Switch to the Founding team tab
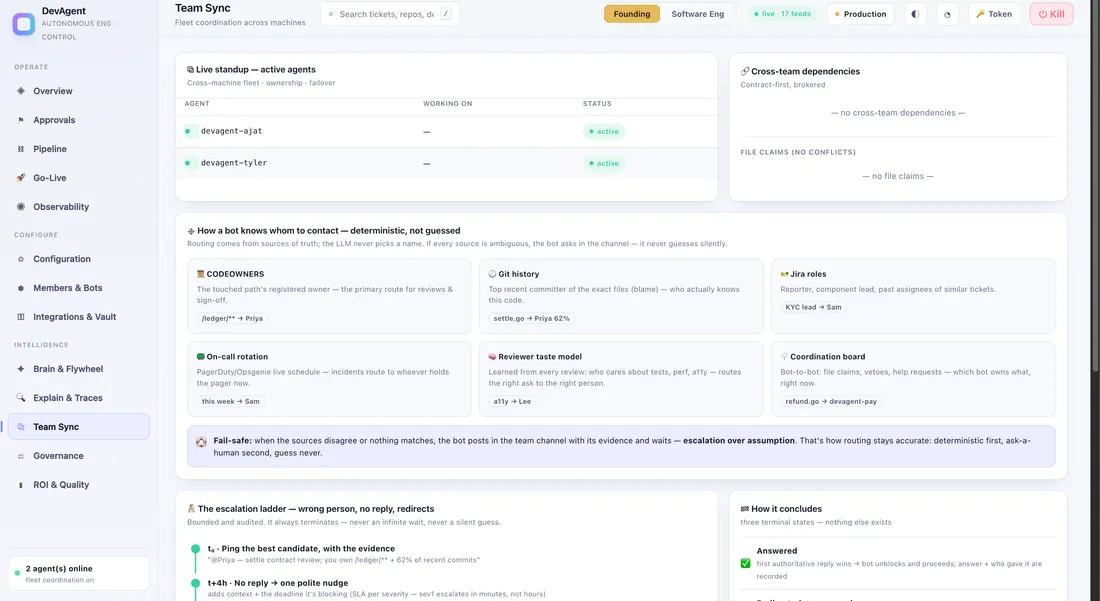 [x=631, y=14]
